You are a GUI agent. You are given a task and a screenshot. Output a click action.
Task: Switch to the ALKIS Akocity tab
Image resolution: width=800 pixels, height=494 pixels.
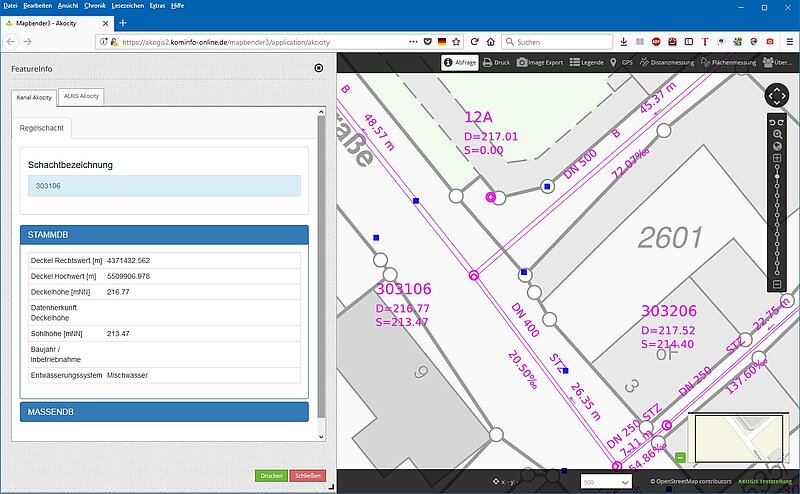(80, 97)
